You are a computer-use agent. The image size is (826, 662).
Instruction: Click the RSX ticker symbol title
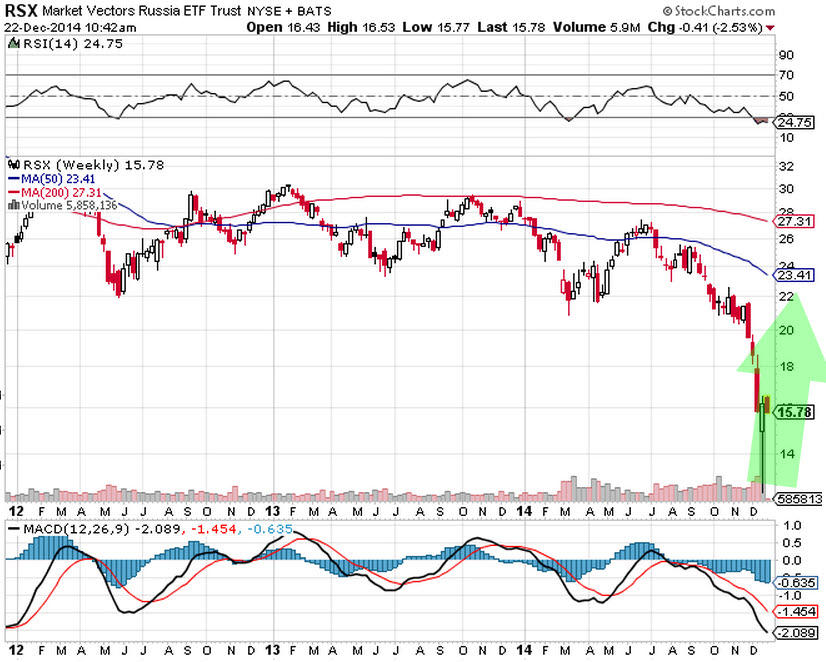click(20, 11)
